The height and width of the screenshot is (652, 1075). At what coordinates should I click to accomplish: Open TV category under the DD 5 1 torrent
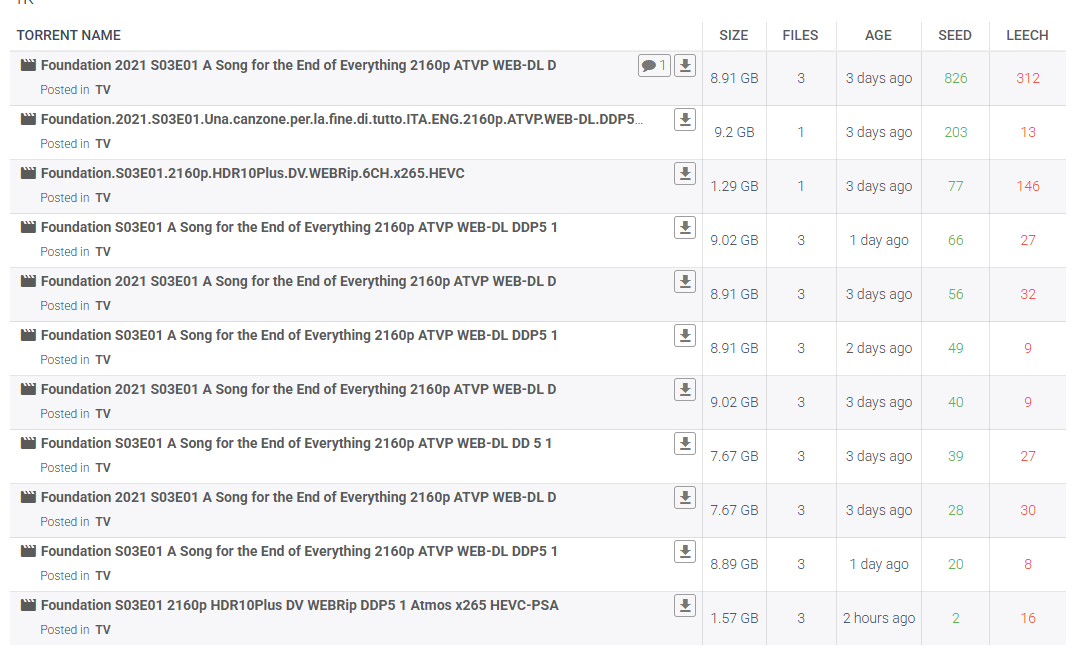pyautogui.click(x=103, y=468)
